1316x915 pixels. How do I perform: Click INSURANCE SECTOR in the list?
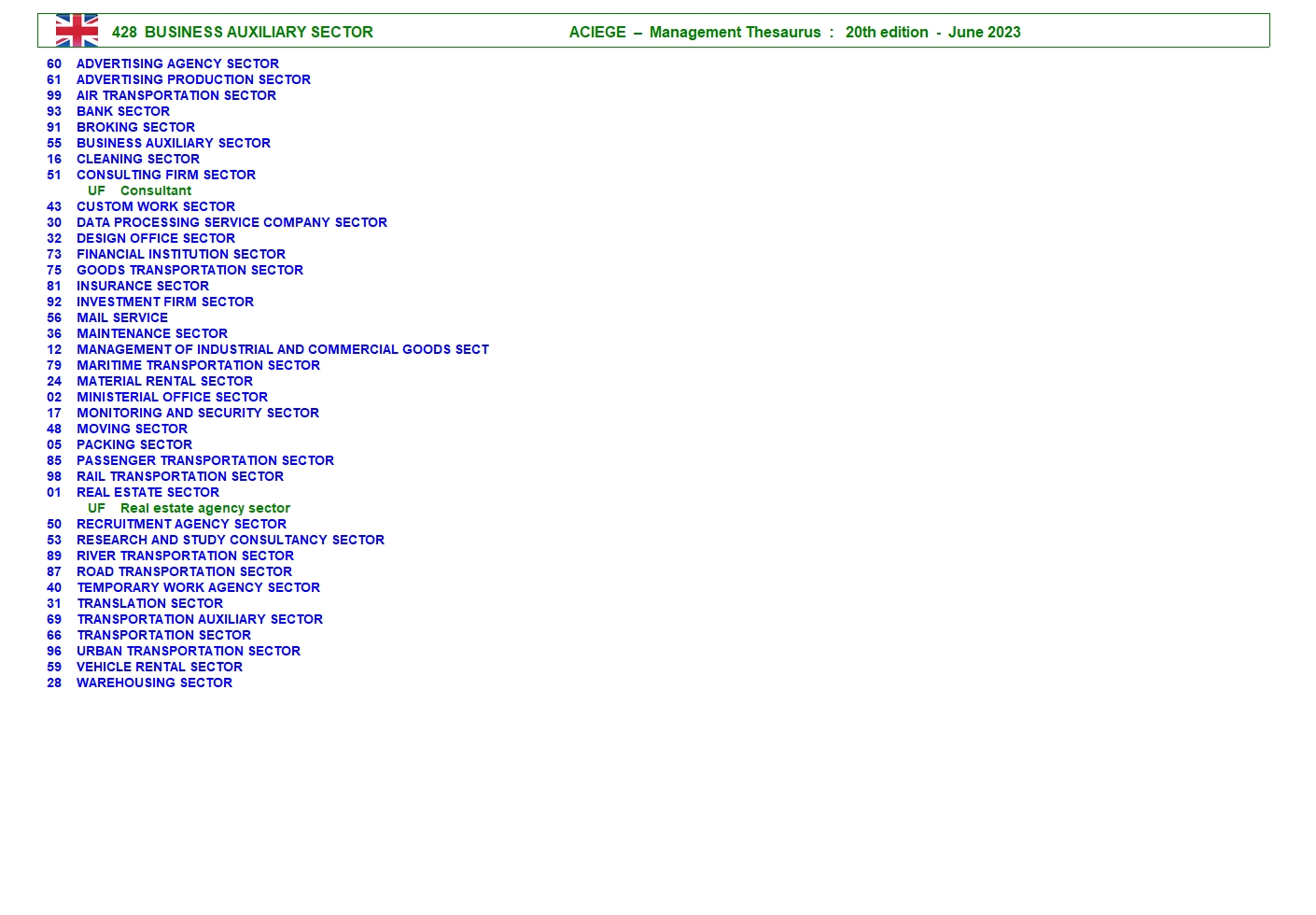coord(143,287)
